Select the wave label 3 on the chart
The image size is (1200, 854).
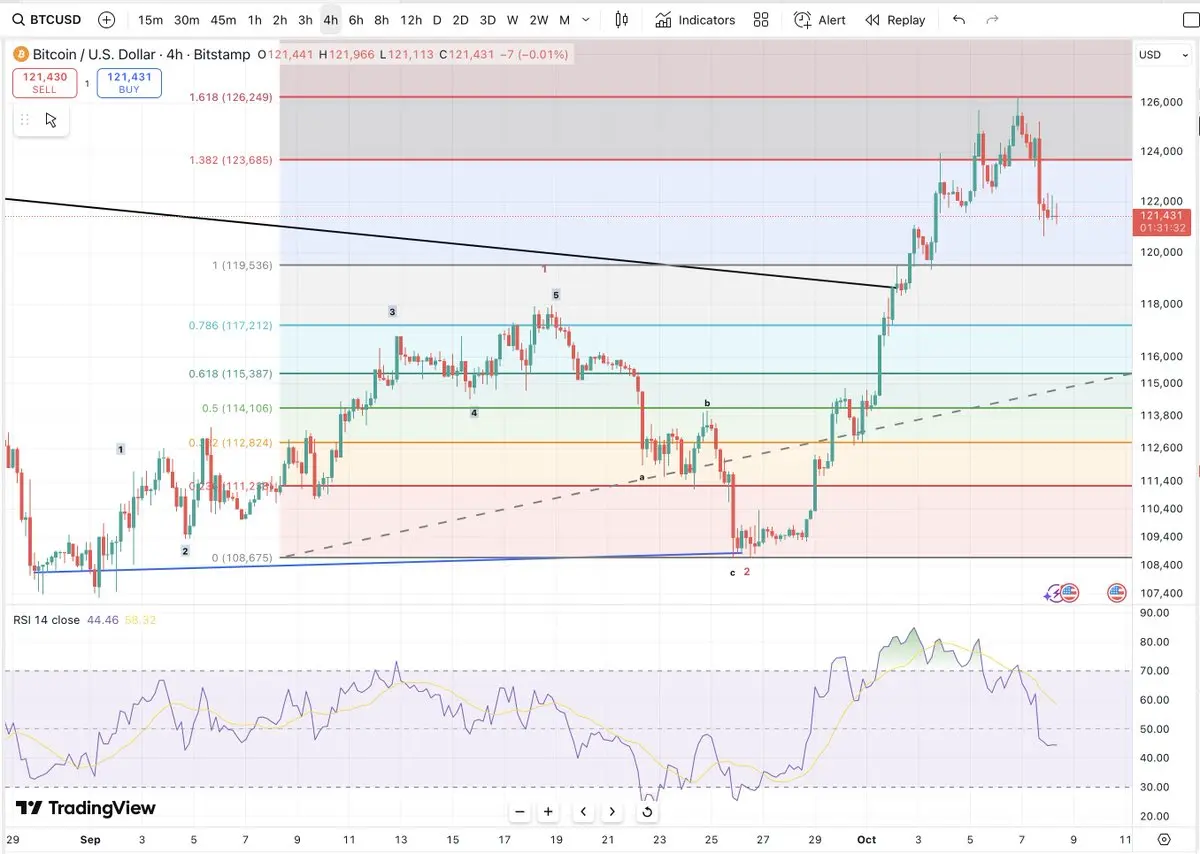tap(393, 312)
